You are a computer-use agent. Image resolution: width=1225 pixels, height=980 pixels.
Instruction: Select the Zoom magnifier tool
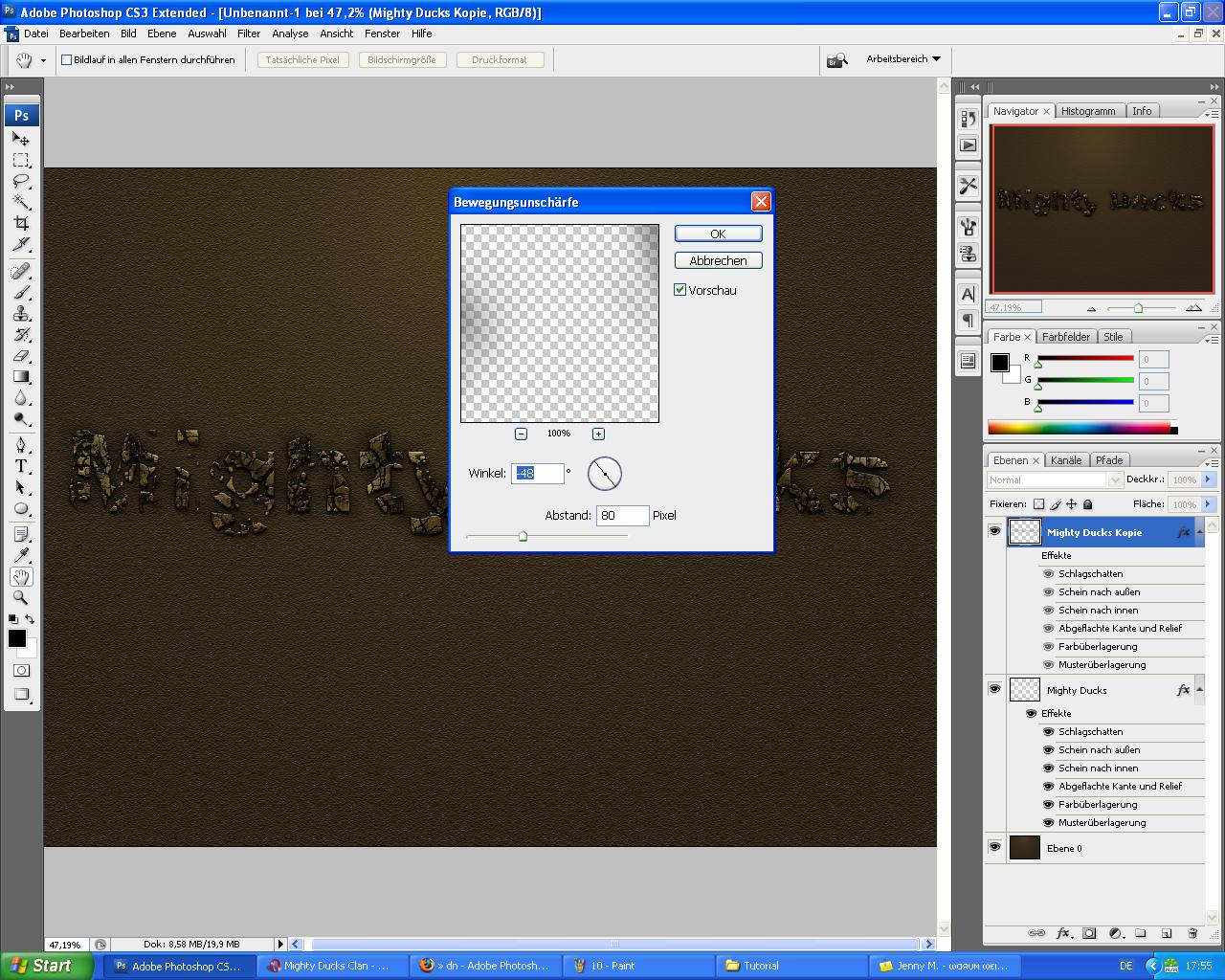21,597
